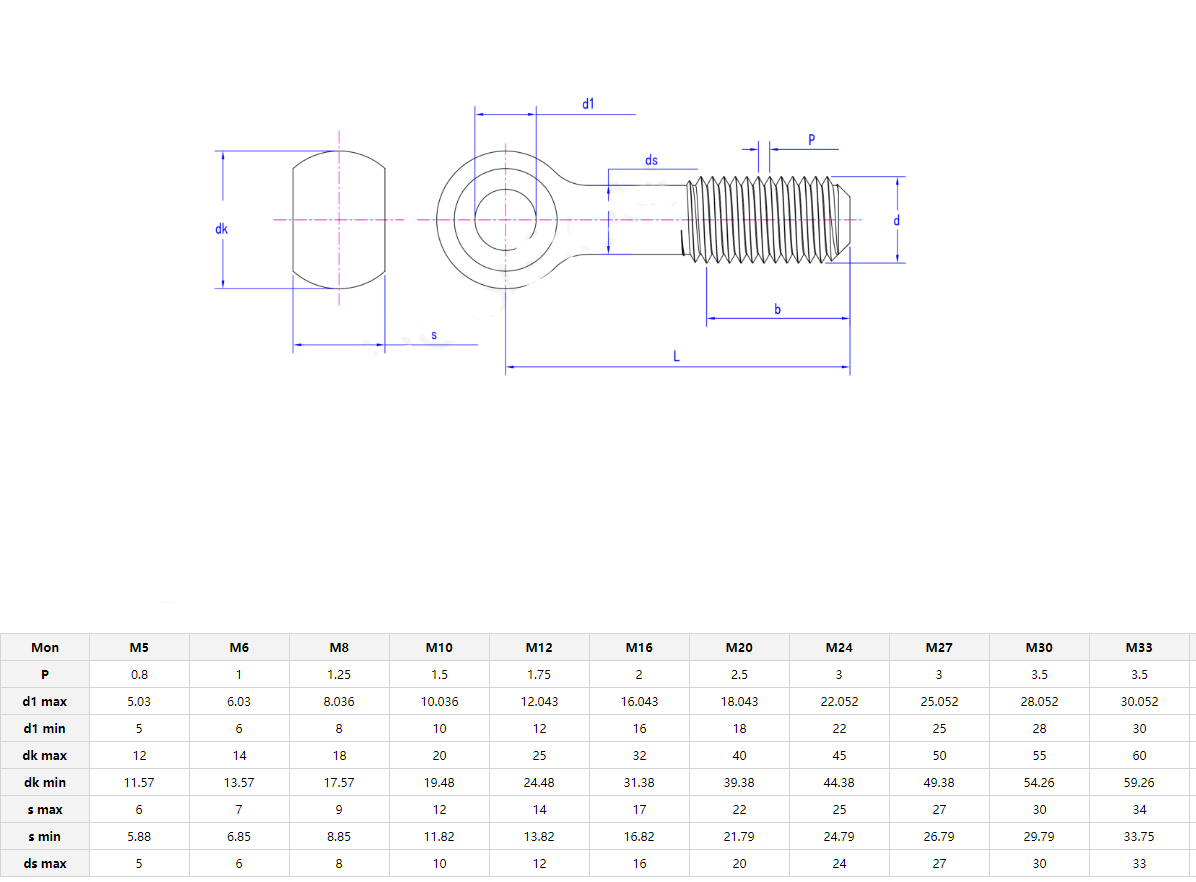
Task: Click the 31.38 cell
Action: (639, 782)
